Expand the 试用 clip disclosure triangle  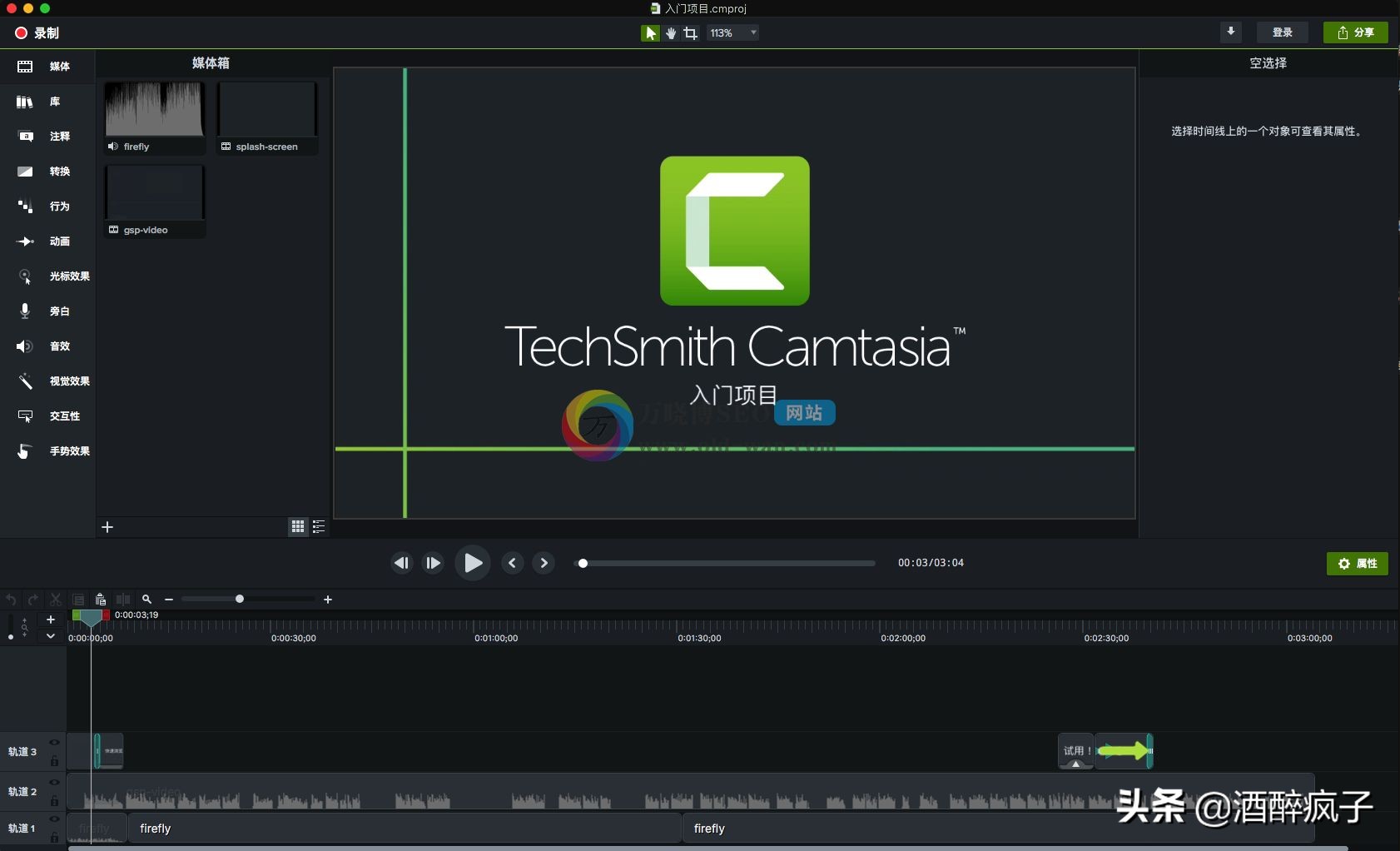[1075, 764]
